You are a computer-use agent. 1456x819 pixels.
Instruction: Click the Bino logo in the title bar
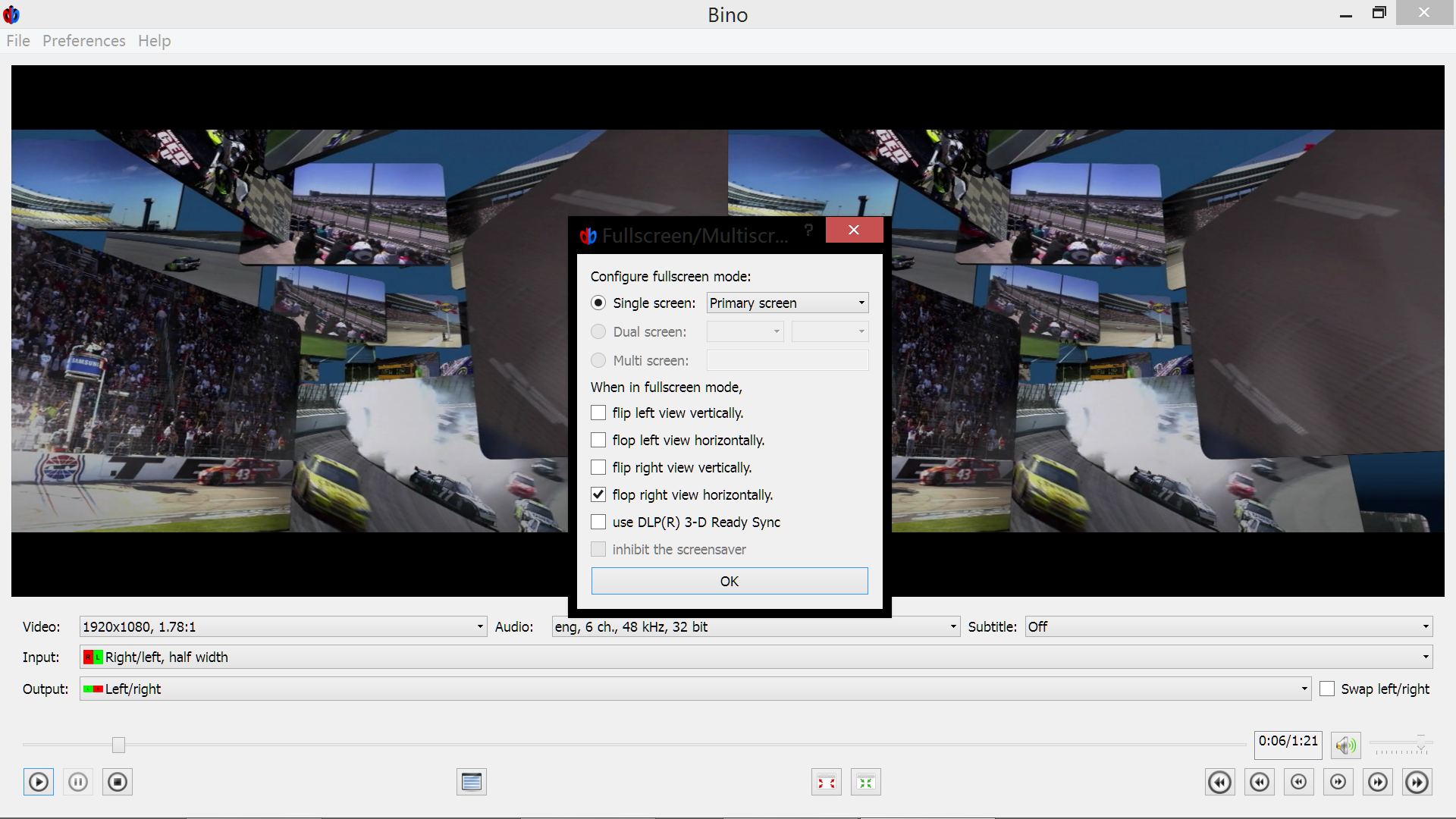click(x=11, y=14)
